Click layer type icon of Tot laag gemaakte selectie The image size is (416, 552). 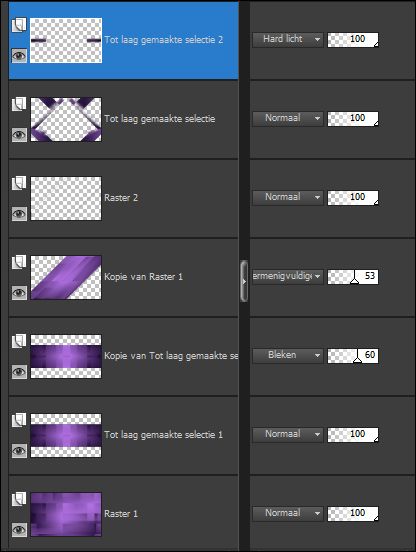pos(19,104)
